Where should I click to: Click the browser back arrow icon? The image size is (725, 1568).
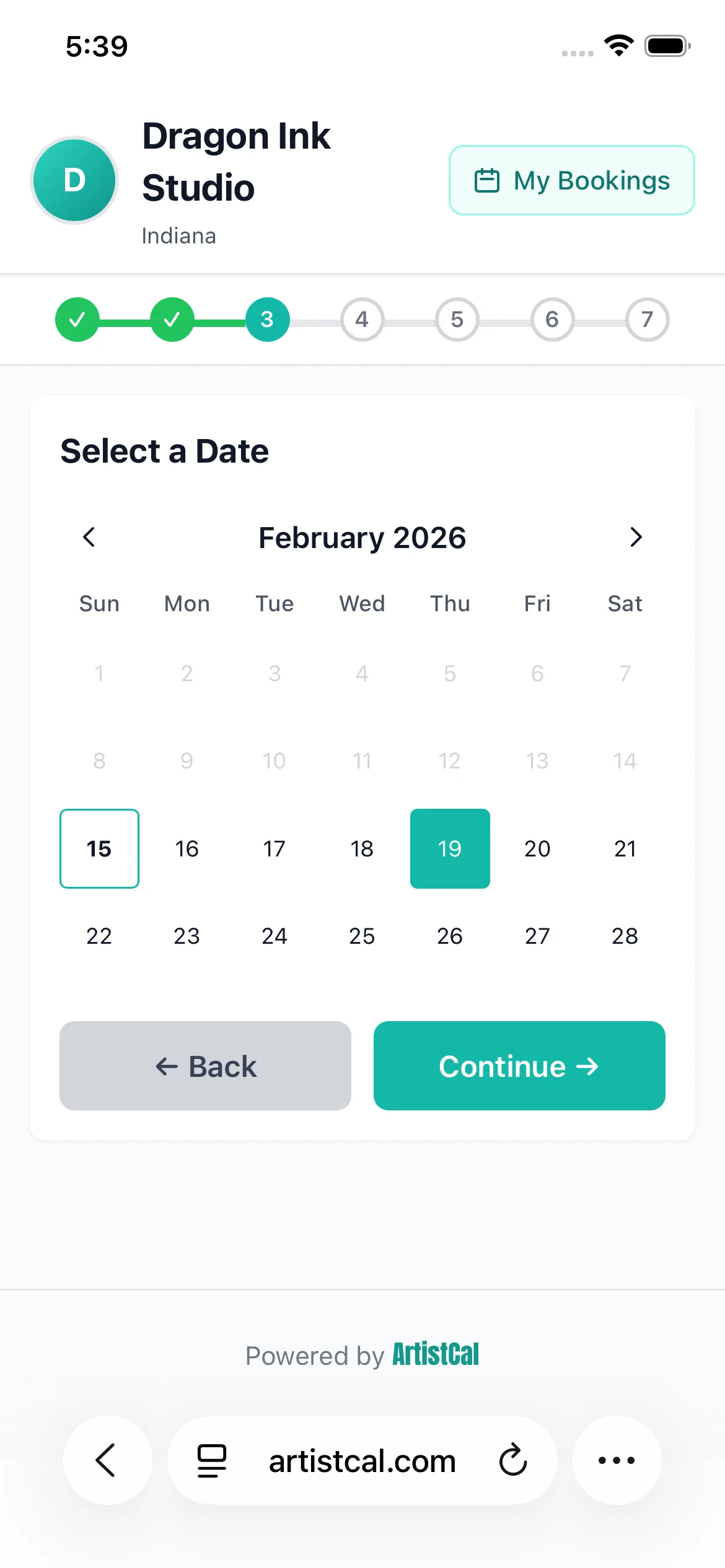107,1461
